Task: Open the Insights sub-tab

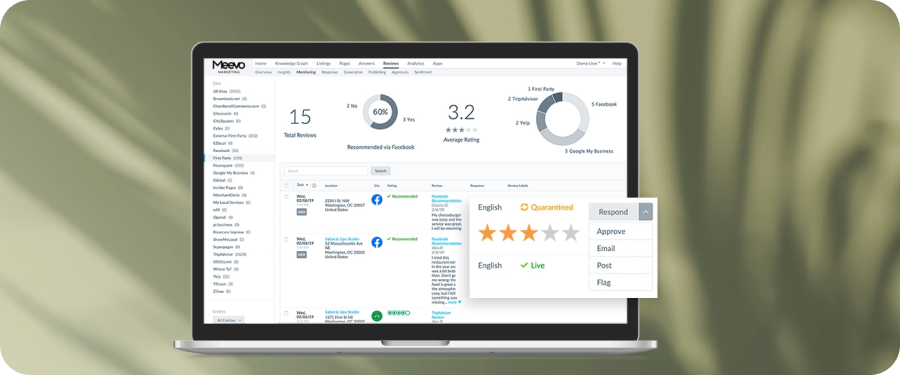Action: pyautogui.click(x=284, y=72)
